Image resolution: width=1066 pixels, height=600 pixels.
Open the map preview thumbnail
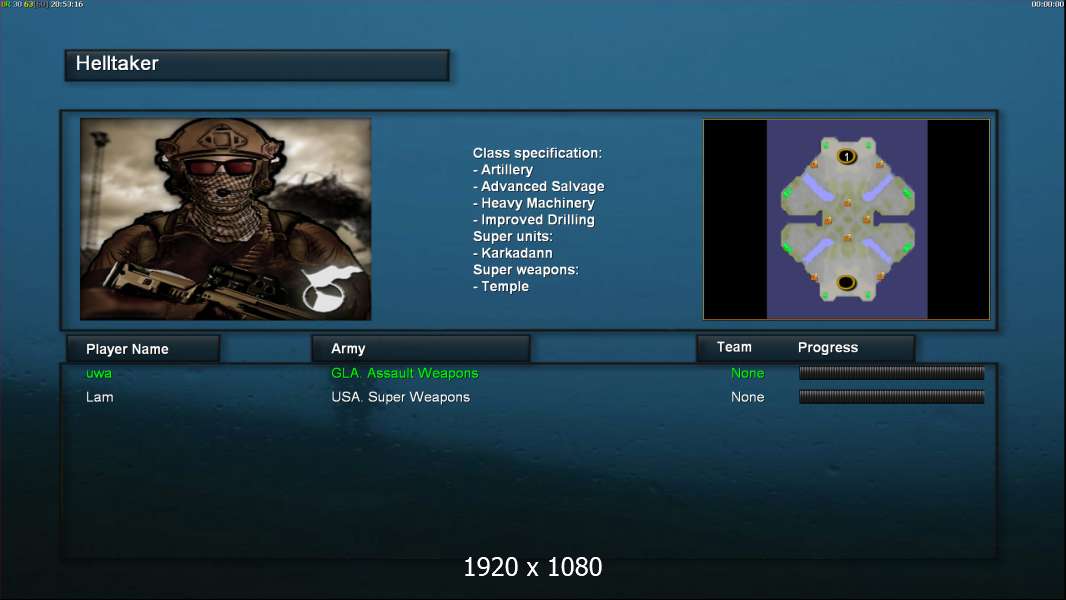846,219
